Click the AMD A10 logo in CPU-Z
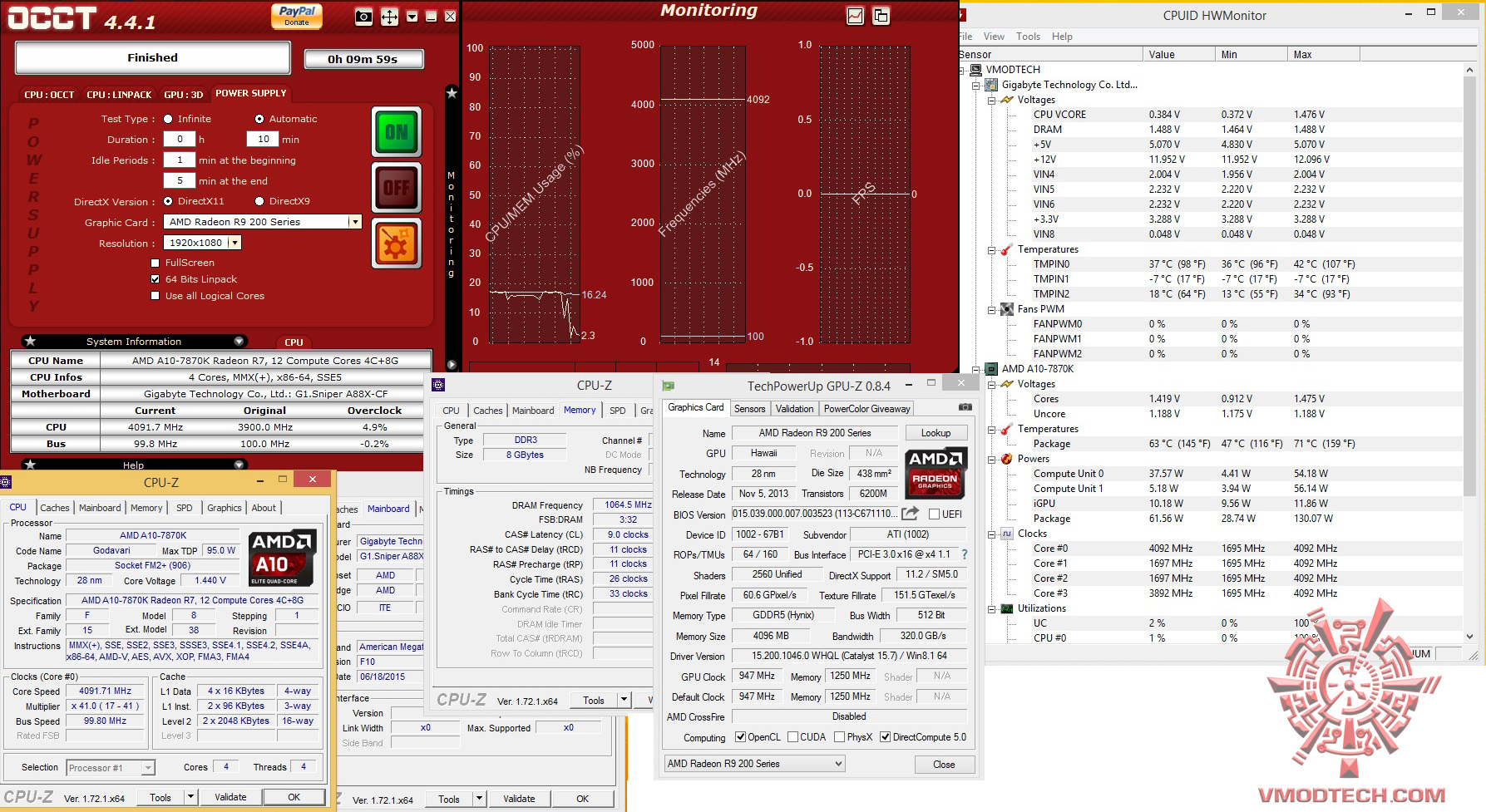The height and width of the screenshot is (812, 1486). point(282,558)
